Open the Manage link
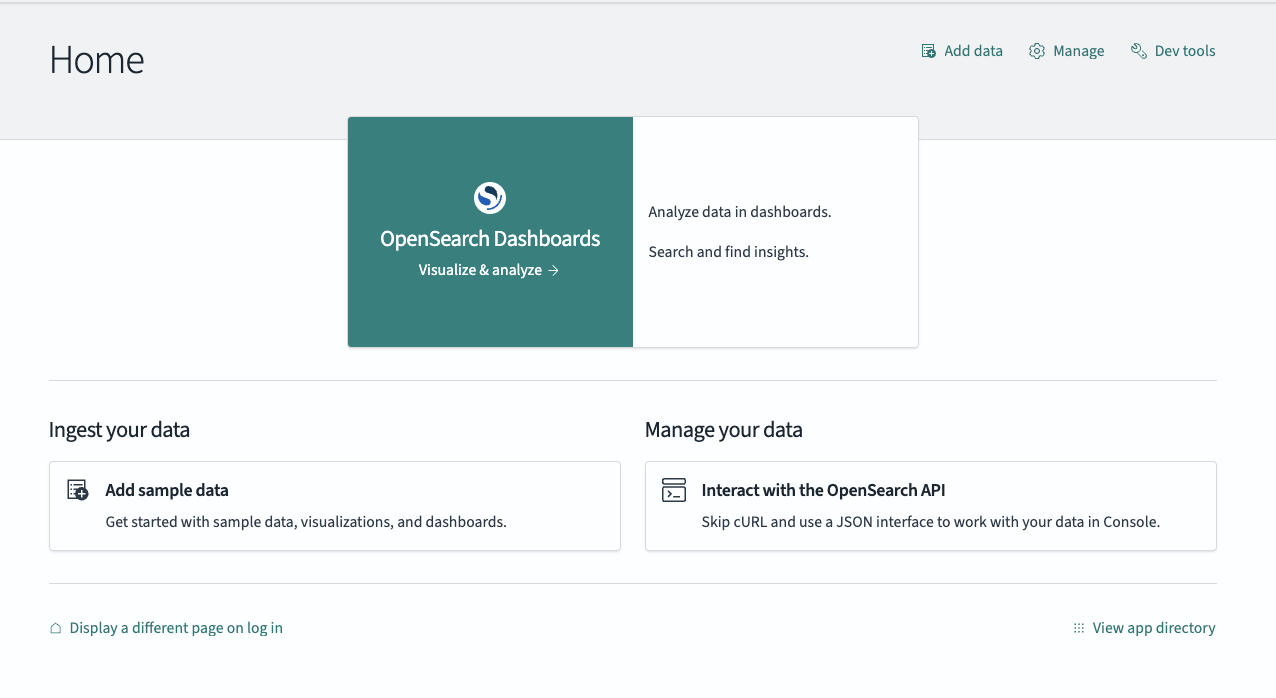 click(1067, 51)
